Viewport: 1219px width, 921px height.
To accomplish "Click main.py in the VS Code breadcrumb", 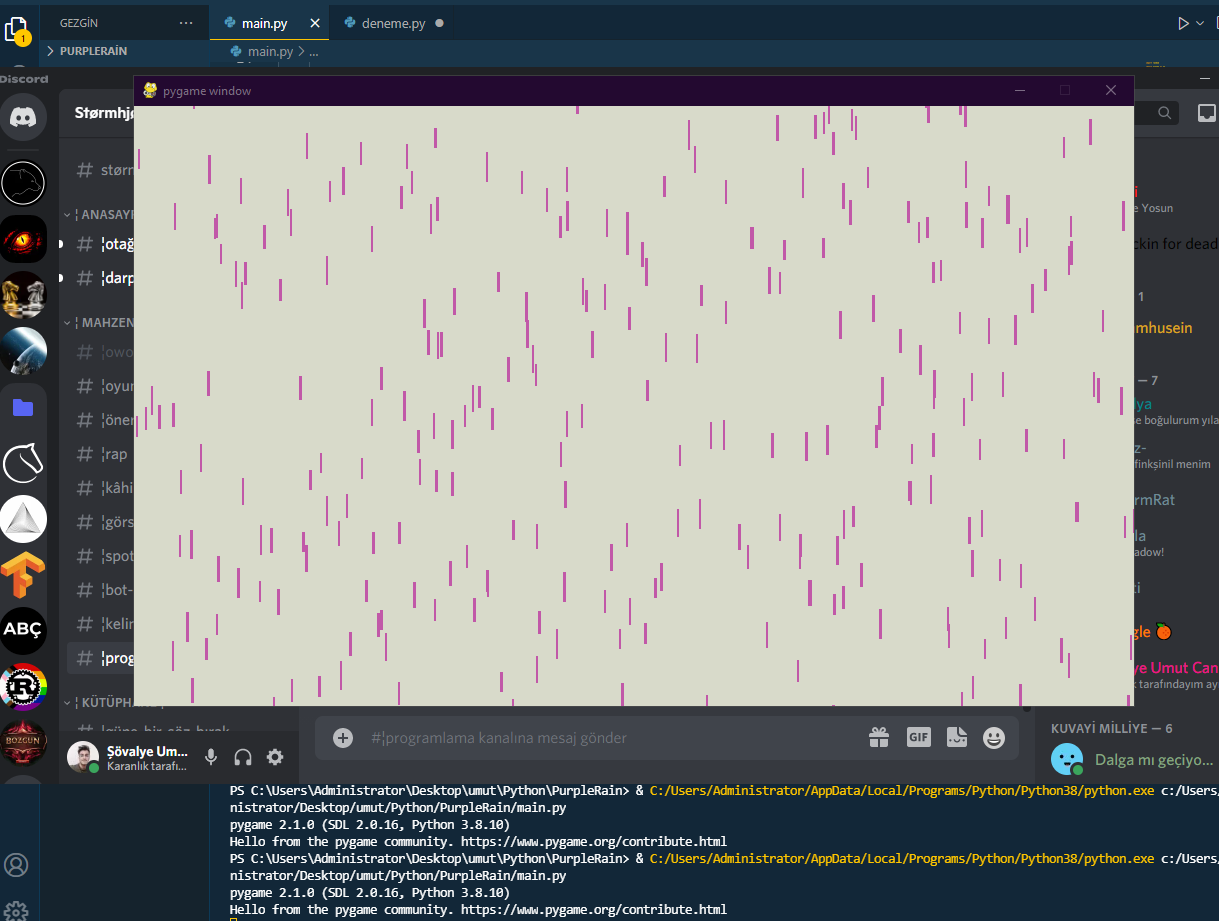I will [269, 51].
